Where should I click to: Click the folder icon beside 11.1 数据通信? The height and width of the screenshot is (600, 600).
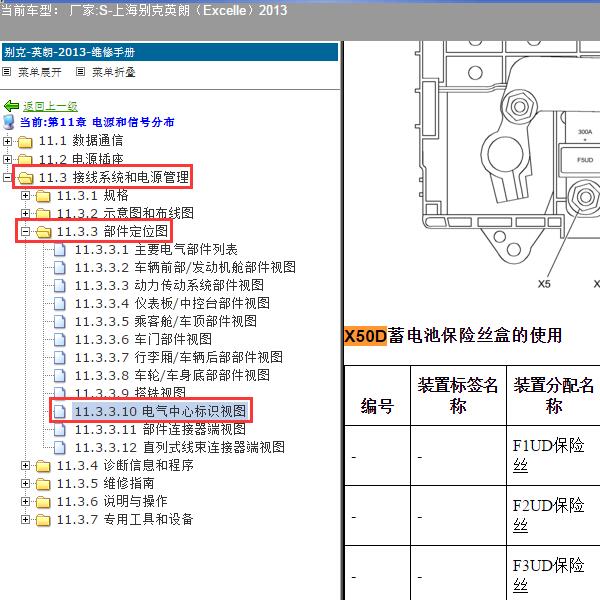click(25, 142)
